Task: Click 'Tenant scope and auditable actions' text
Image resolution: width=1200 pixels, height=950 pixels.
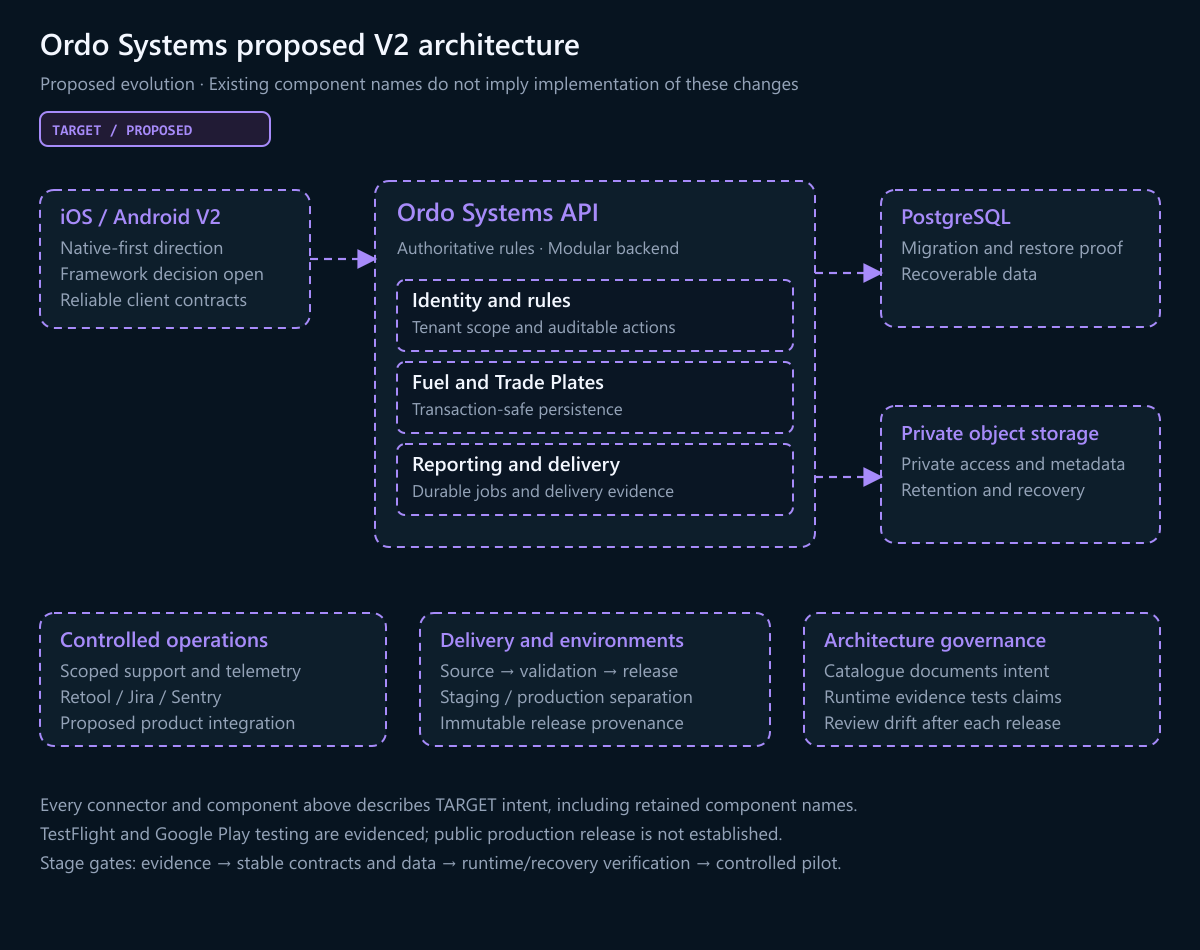Action: (543, 327)
